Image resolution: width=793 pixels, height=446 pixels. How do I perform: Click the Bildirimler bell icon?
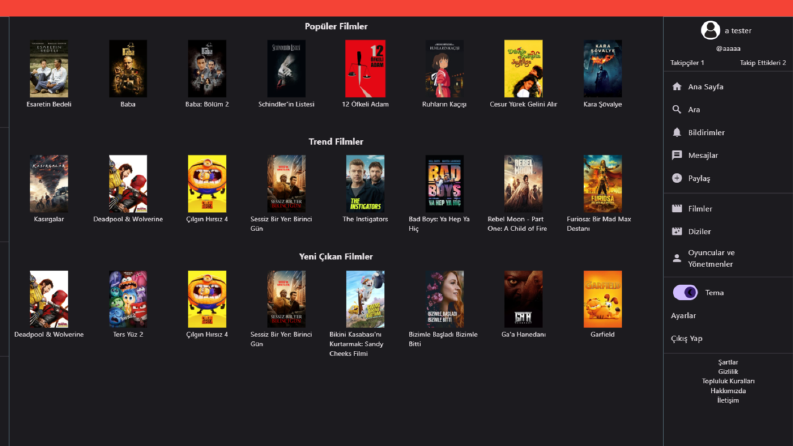pyautogui.click(x=677, y=132)
